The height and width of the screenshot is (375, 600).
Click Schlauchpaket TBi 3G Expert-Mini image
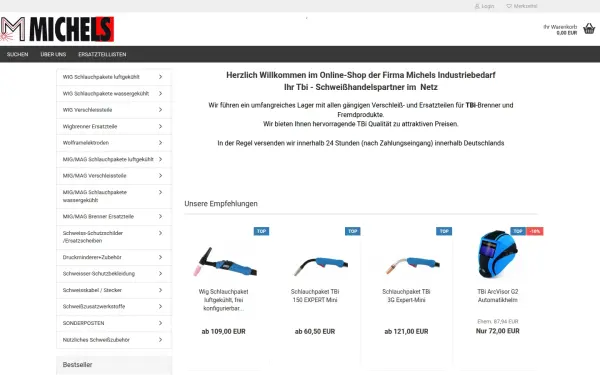[412, 266]
